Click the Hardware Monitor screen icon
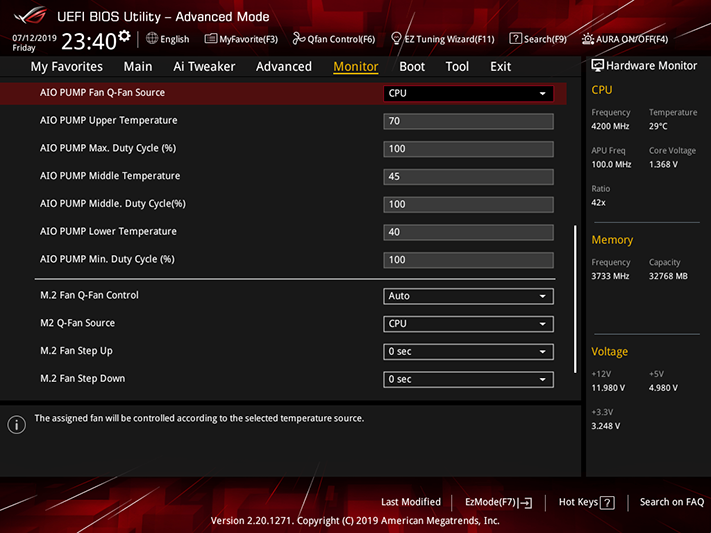 [x=597, y=66]
